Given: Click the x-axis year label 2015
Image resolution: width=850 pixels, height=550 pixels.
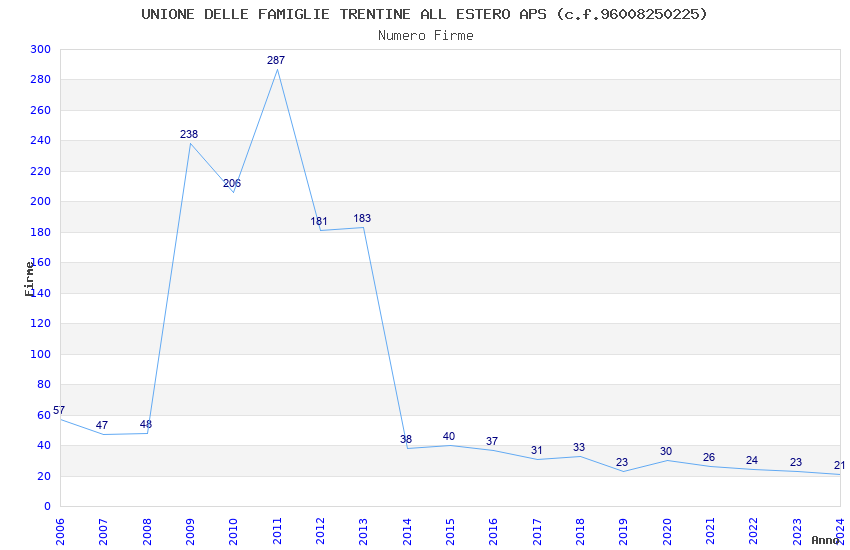Looking at the screenshot, I should point(450,532).
